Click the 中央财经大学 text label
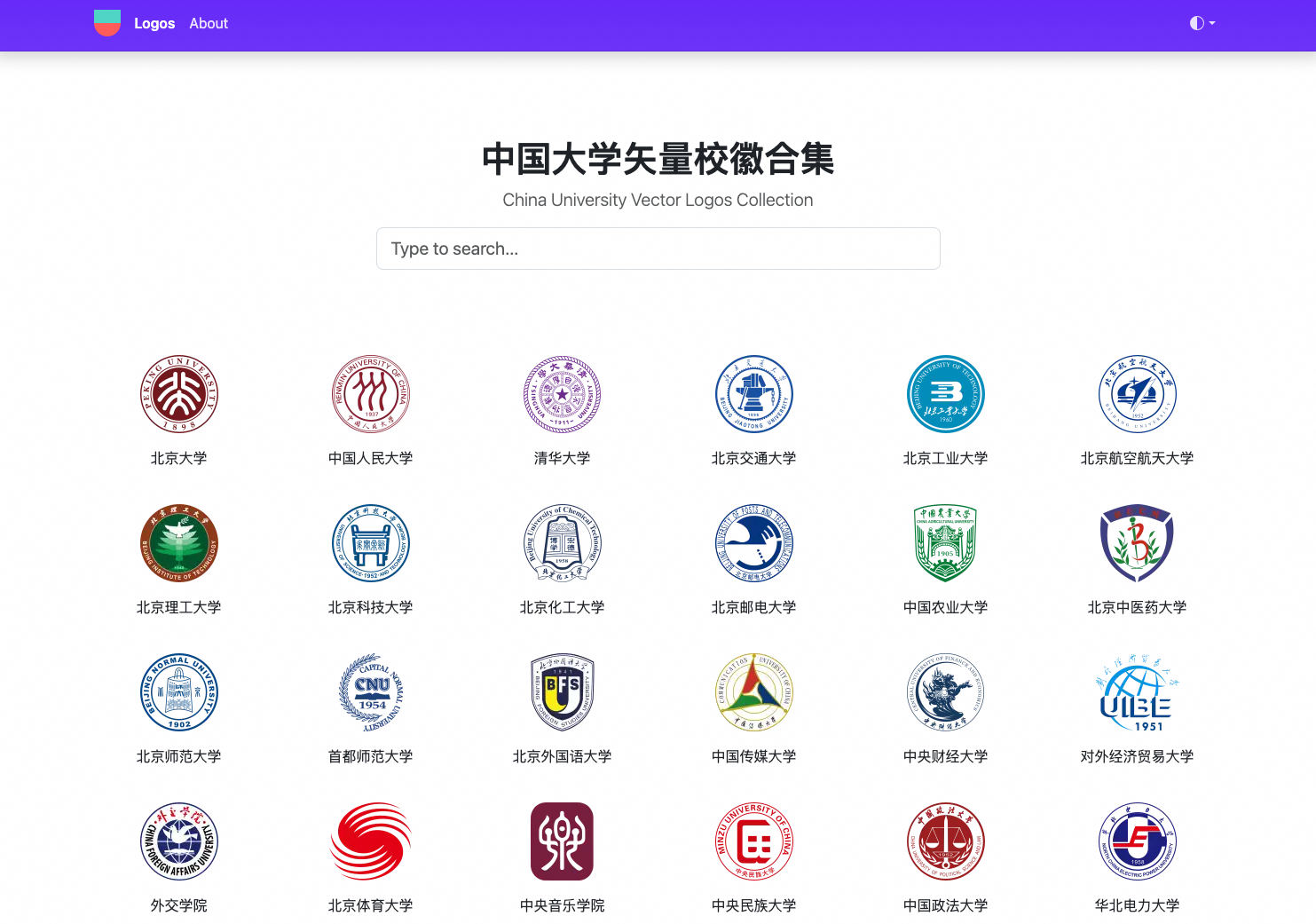Screen dimensions: 1316x924 [946, 756]
